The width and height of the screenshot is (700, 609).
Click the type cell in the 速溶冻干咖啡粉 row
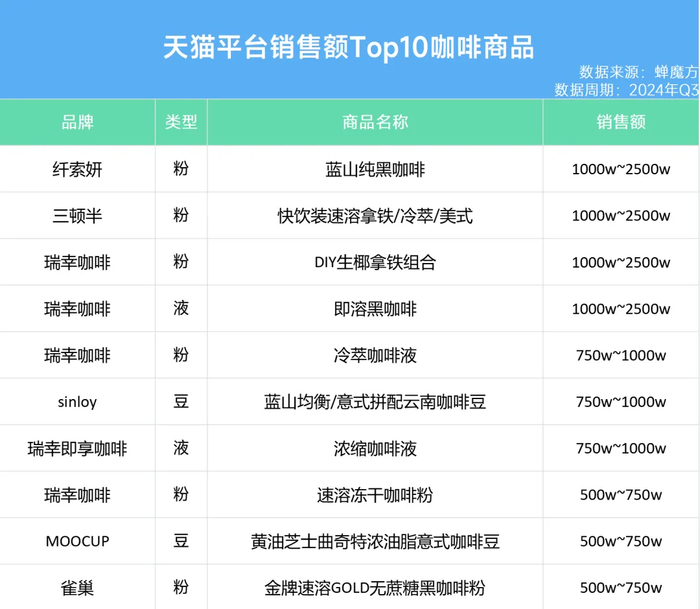tap(181, 494)
